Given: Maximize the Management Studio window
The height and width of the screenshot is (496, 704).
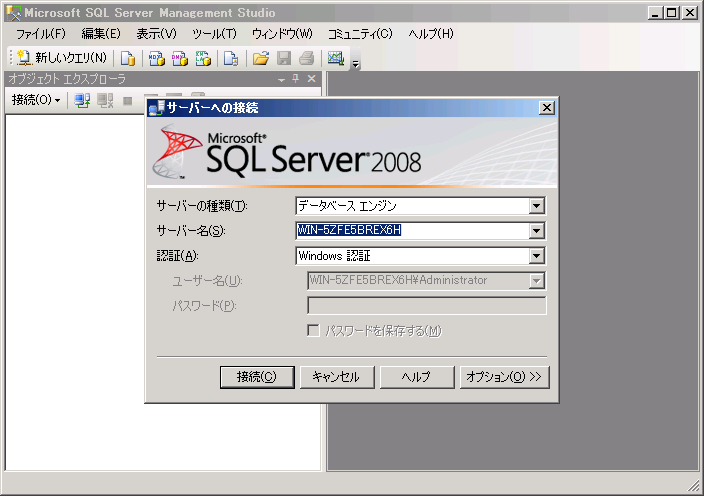Looking at the screenshot, I should (x=672, y=13).
